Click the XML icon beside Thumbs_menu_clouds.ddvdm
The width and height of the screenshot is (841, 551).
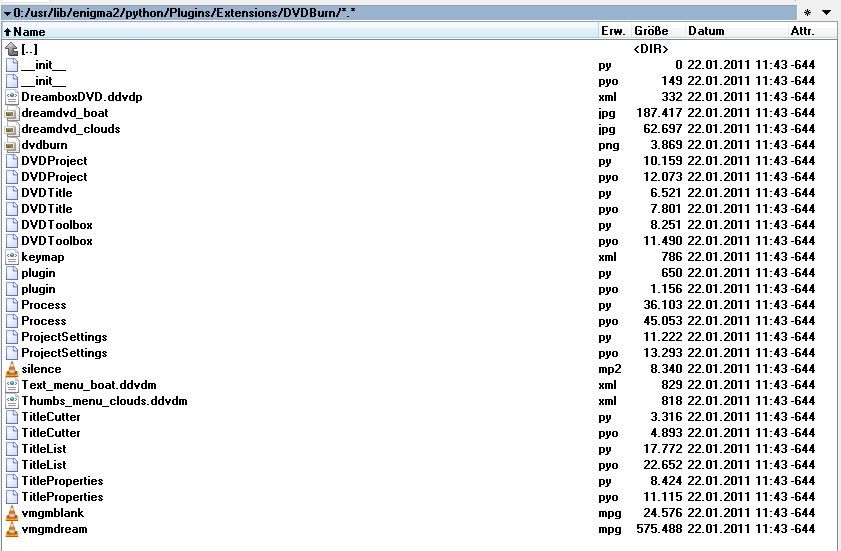pyautogui.click(x=11, y=401)
